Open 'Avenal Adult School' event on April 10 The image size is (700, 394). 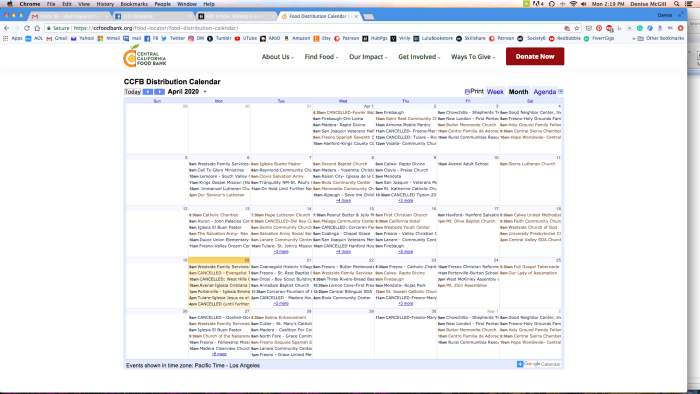463,164
